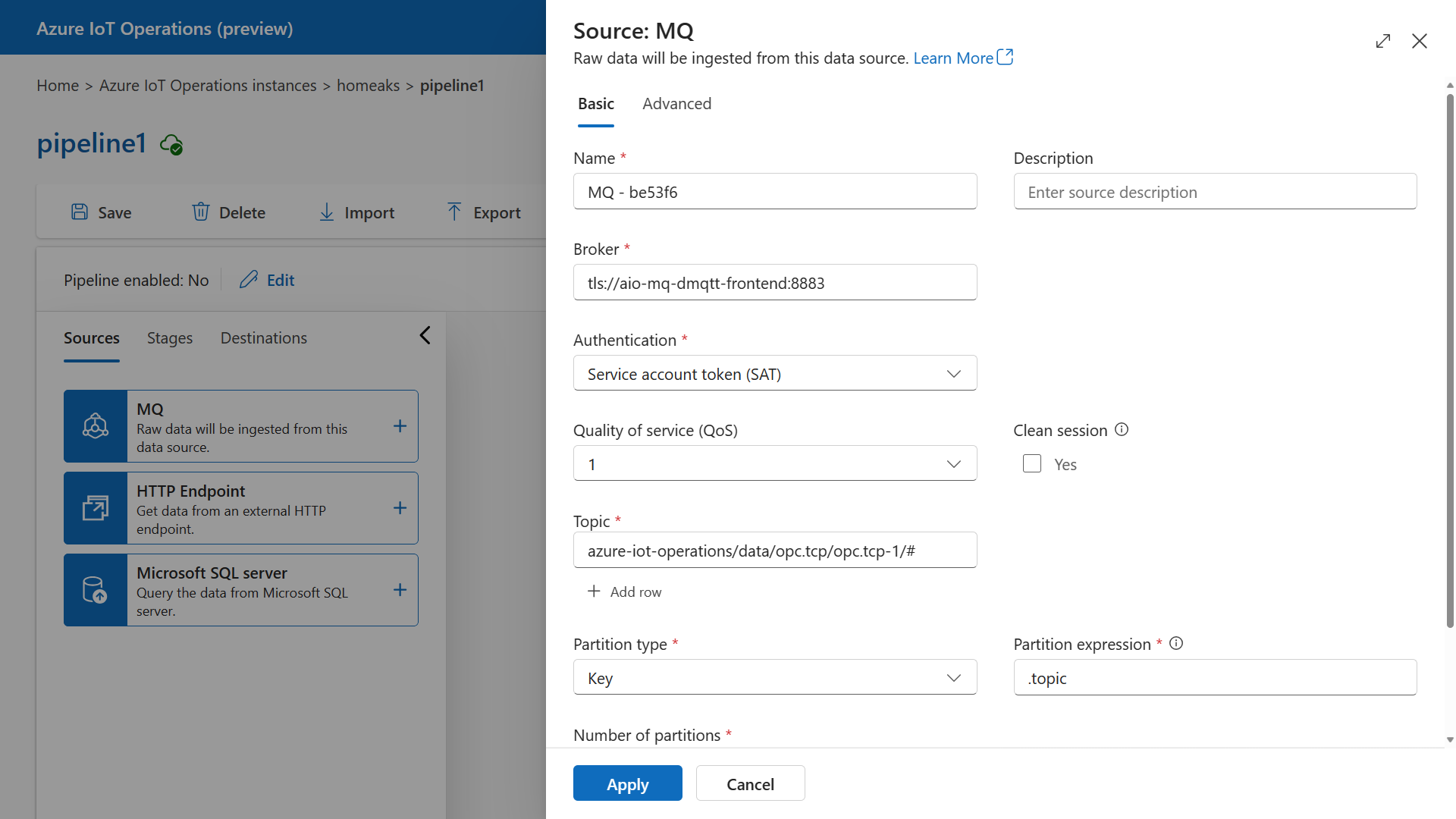Click the MQ source tile icon
The image size is (1456, 819).
coord(96,426)
